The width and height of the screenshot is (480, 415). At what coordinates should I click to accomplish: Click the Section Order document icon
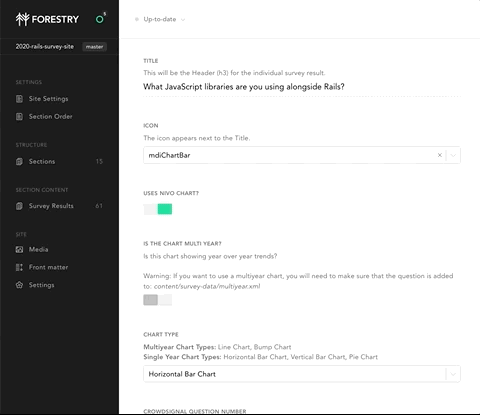pyautogui.click(x=19, y=116)
